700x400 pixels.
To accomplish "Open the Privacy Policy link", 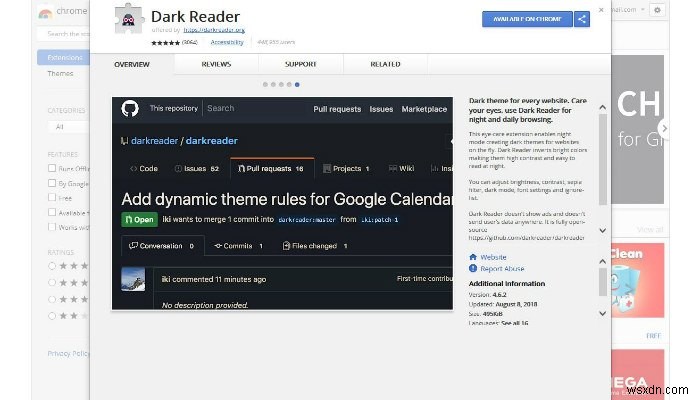I will (69, 353).
